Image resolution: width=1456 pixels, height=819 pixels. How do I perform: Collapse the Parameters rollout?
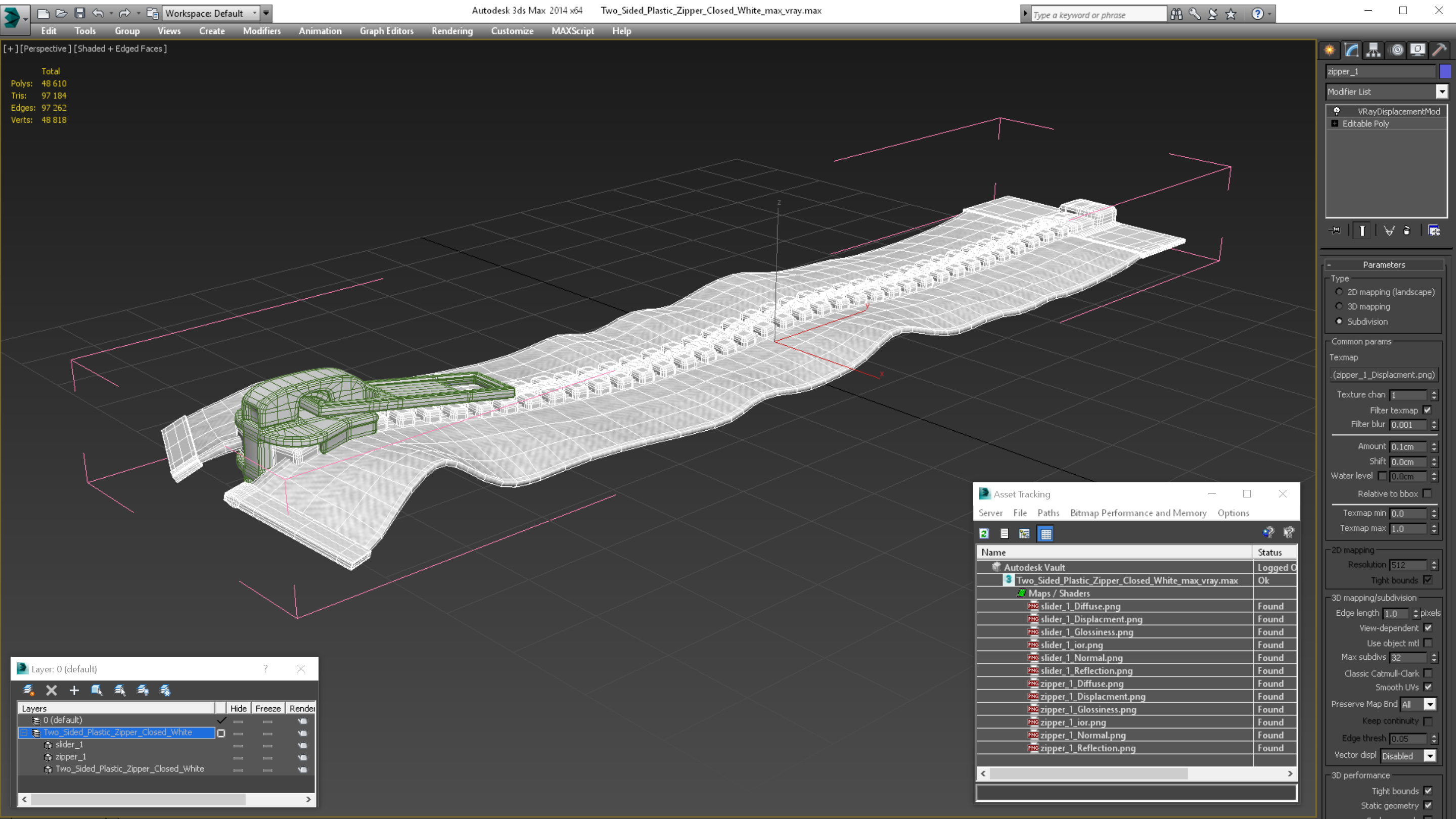click(x=1384, y=264)
